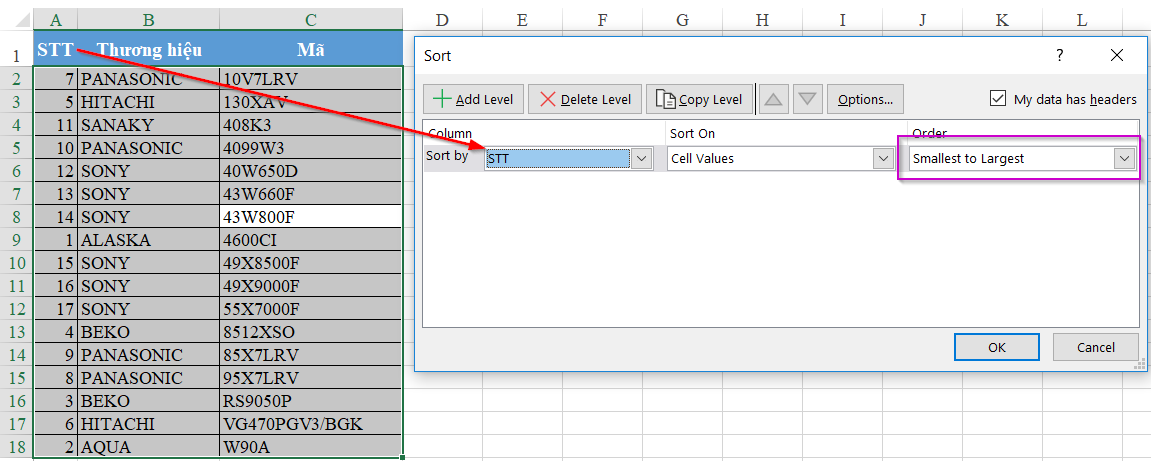Screen dimensions: 1151x461
Task: Click the Thương hiệu header cell
Action: pyautogui.click(x=148, y=50)
